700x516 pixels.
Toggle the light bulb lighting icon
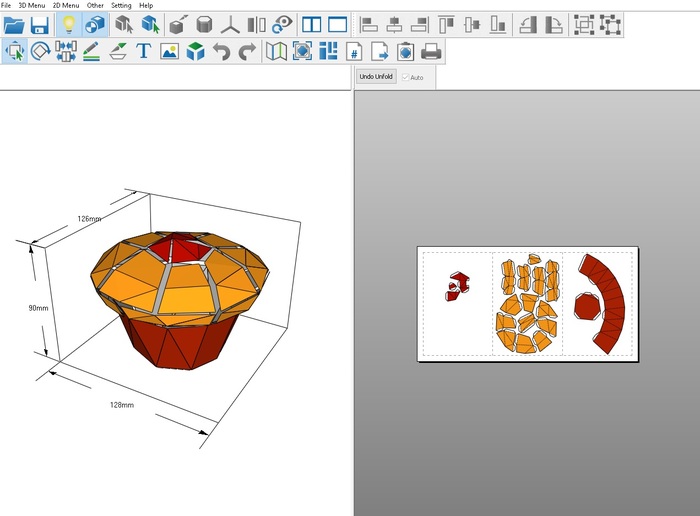pos(69,24)
